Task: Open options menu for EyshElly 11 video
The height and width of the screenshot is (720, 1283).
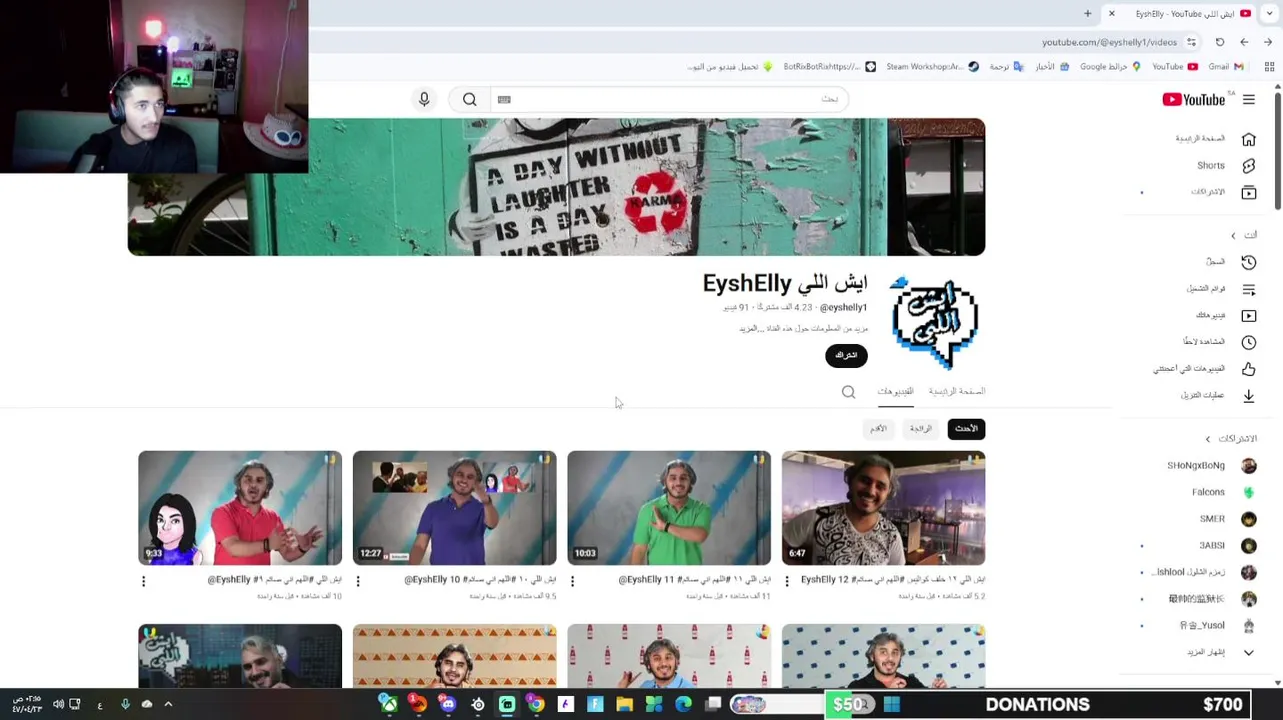Action: click(x=572, y=581)
